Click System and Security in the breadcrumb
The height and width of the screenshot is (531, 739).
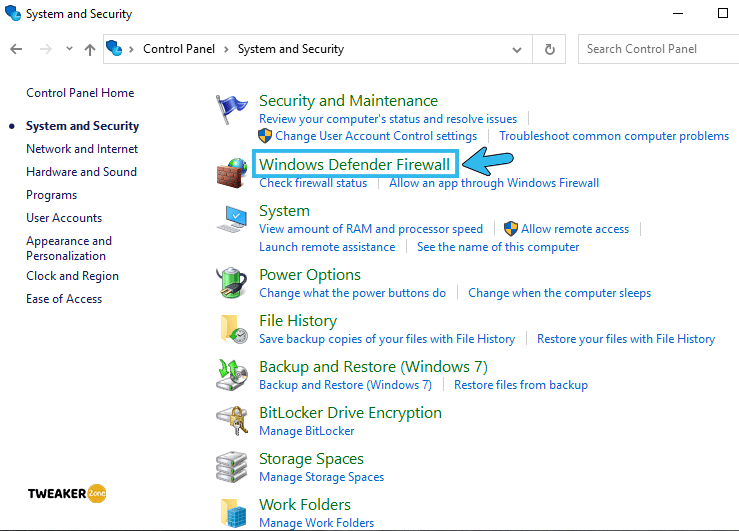[291, 49]
